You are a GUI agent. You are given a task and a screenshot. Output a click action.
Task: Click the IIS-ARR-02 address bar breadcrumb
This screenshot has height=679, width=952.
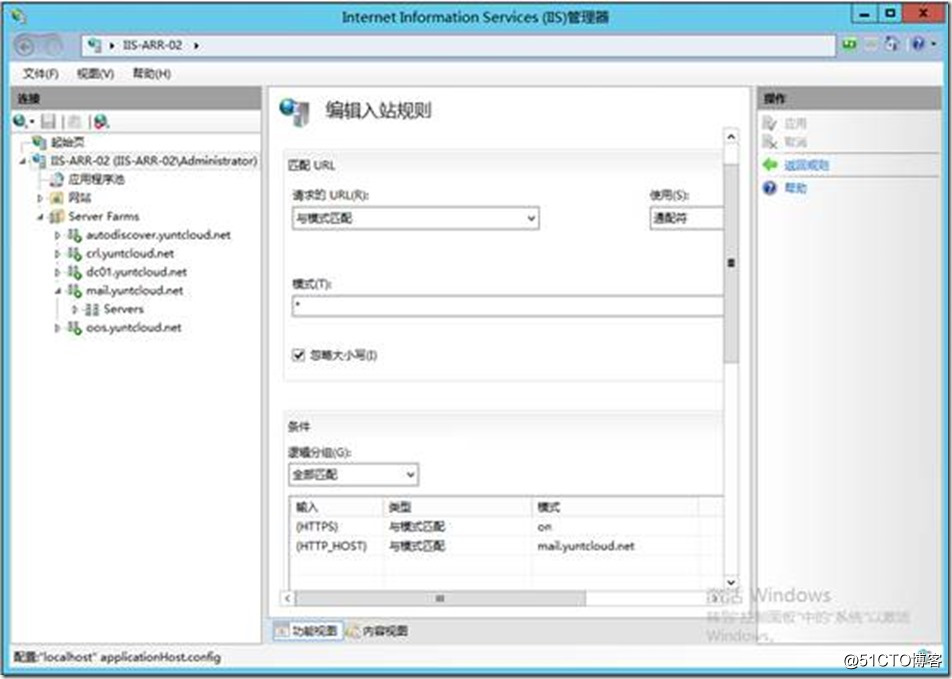(x=152, y=46)
